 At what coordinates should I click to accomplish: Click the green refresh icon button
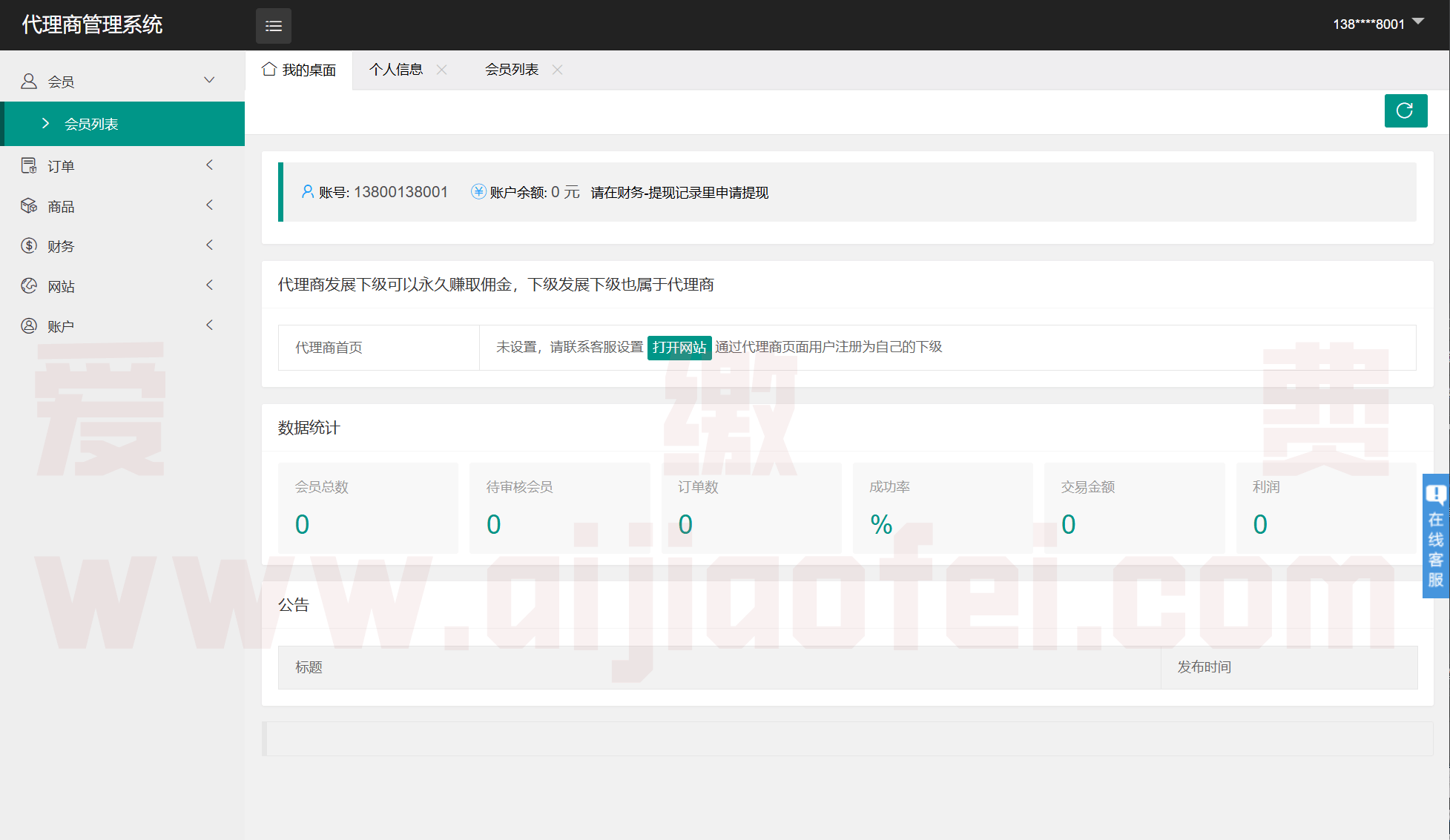tap(1405, 111)
